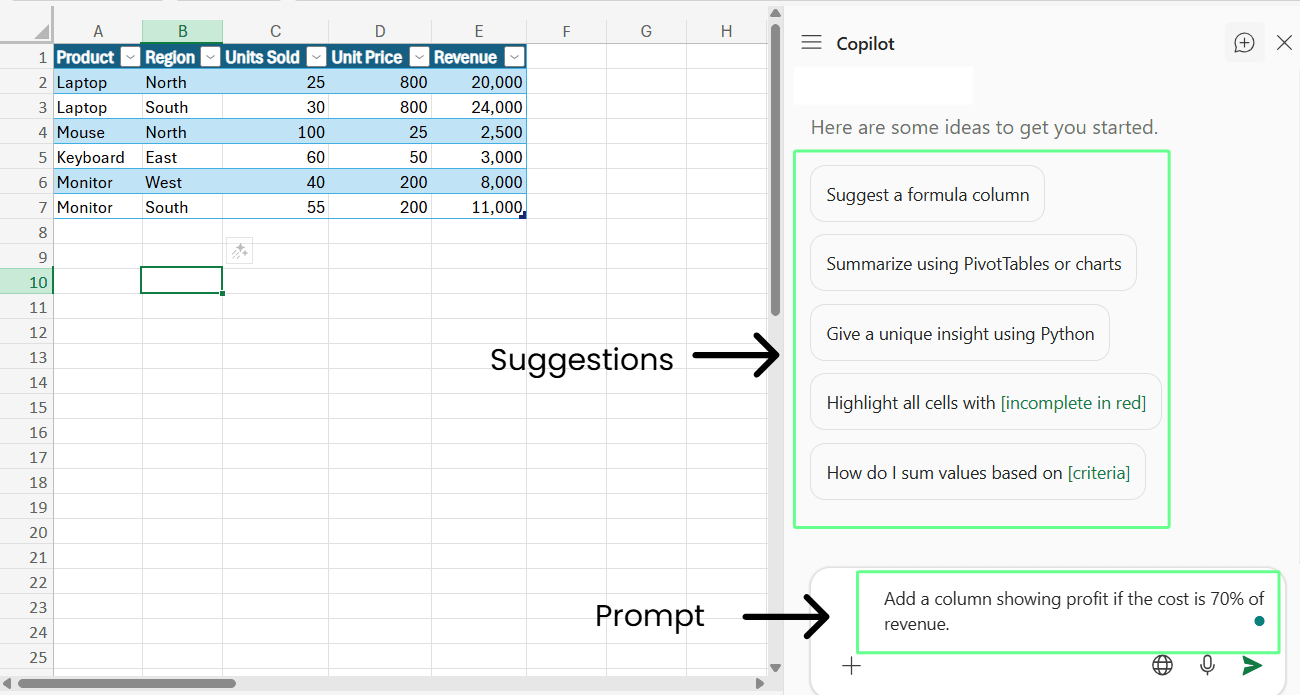Send the prompt with the arrow icon
The width and height of the screenshot is (1300, 695).
point(1252,665)
